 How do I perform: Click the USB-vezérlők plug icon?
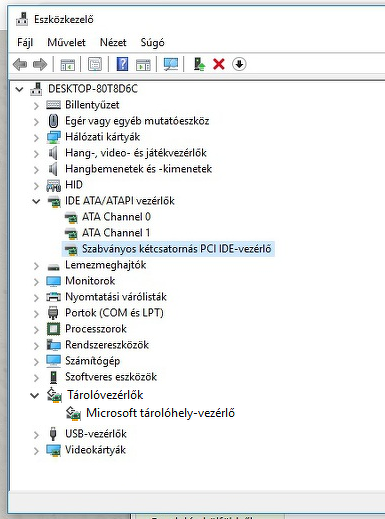[53, 434]
